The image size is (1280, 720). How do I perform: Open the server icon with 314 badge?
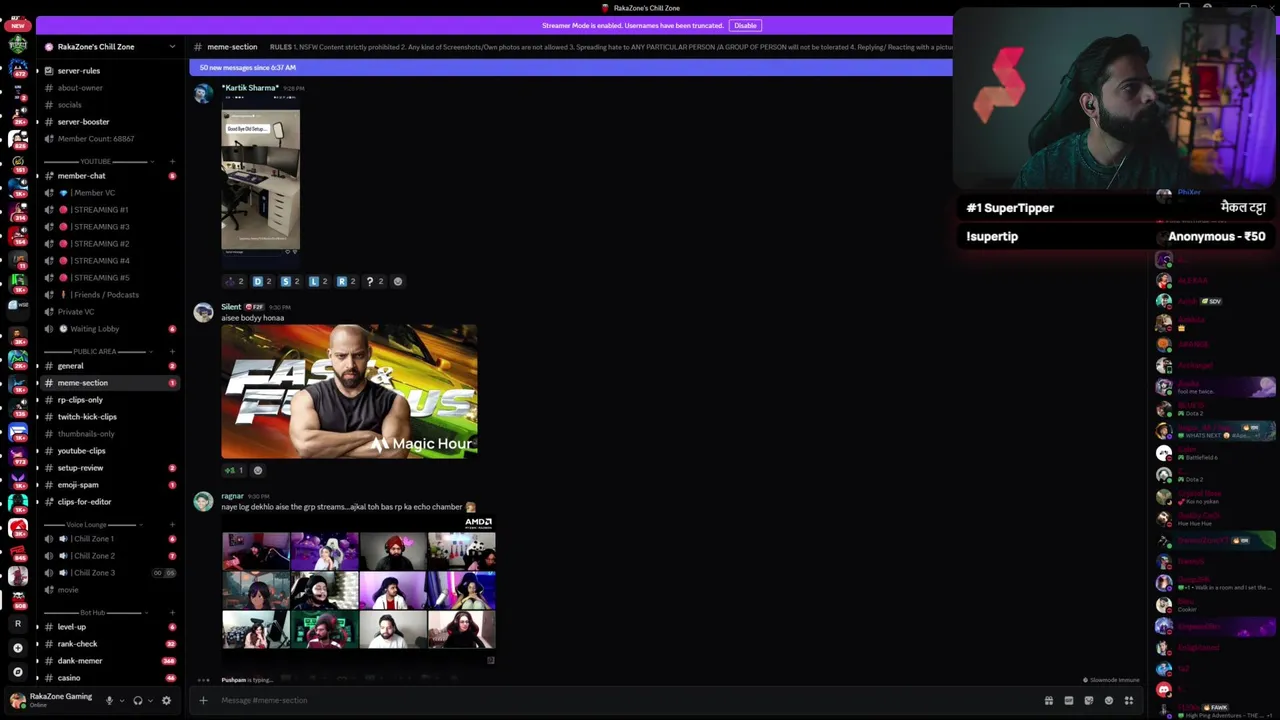(x=17, y=211)
